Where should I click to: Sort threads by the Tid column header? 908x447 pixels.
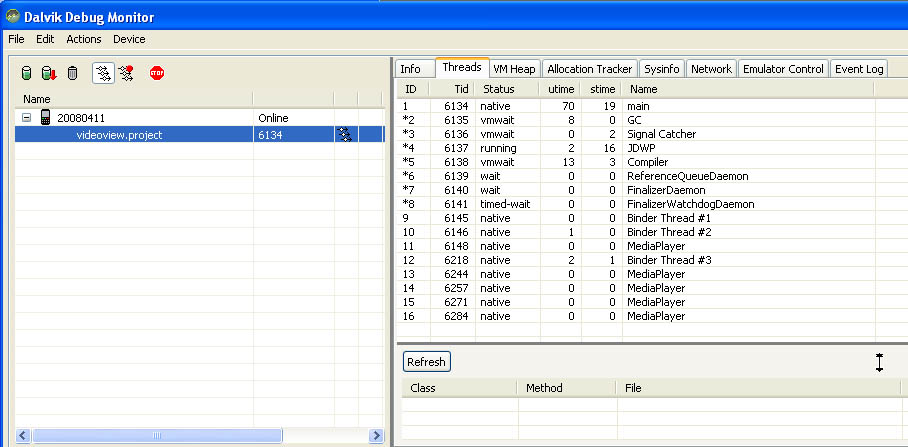(453, 89)
